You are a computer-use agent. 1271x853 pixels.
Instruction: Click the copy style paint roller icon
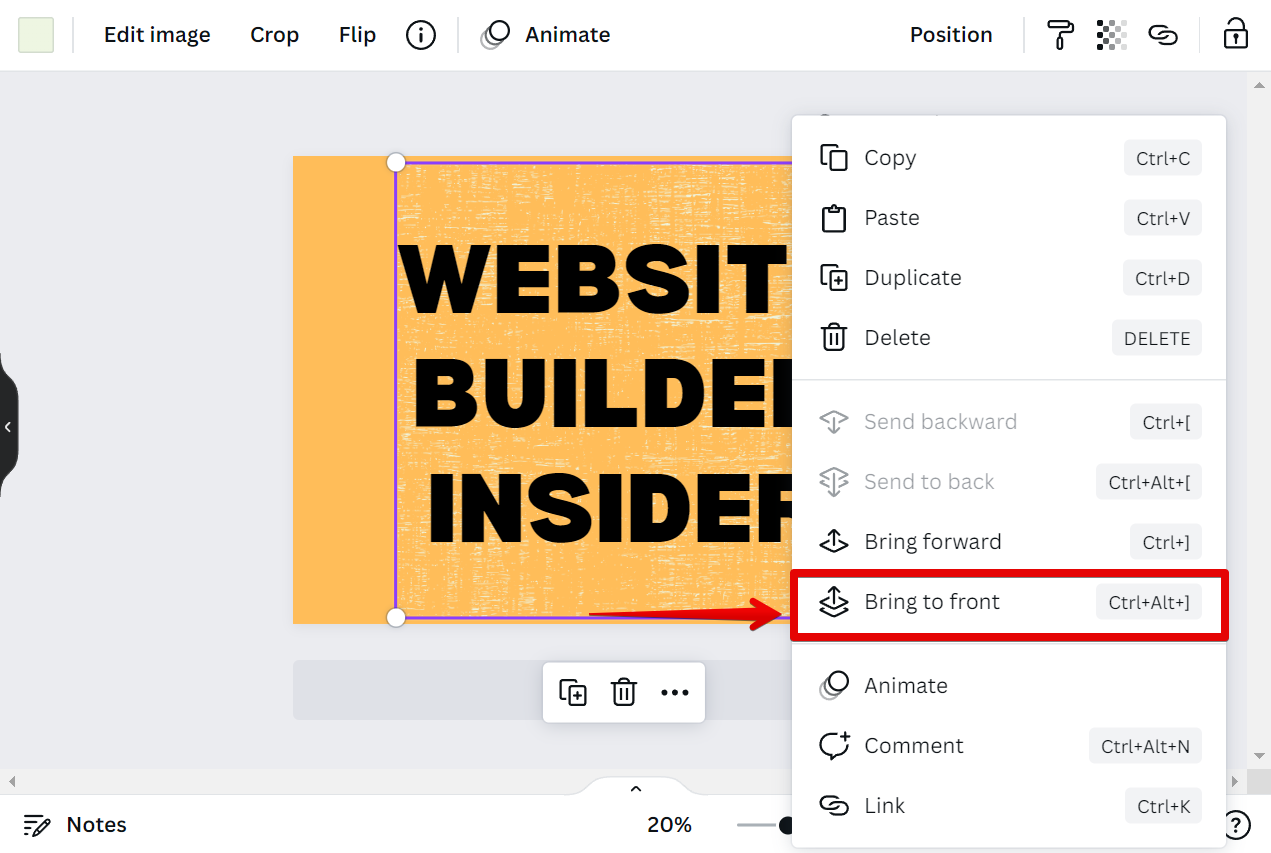click(x=1060, y=35)
